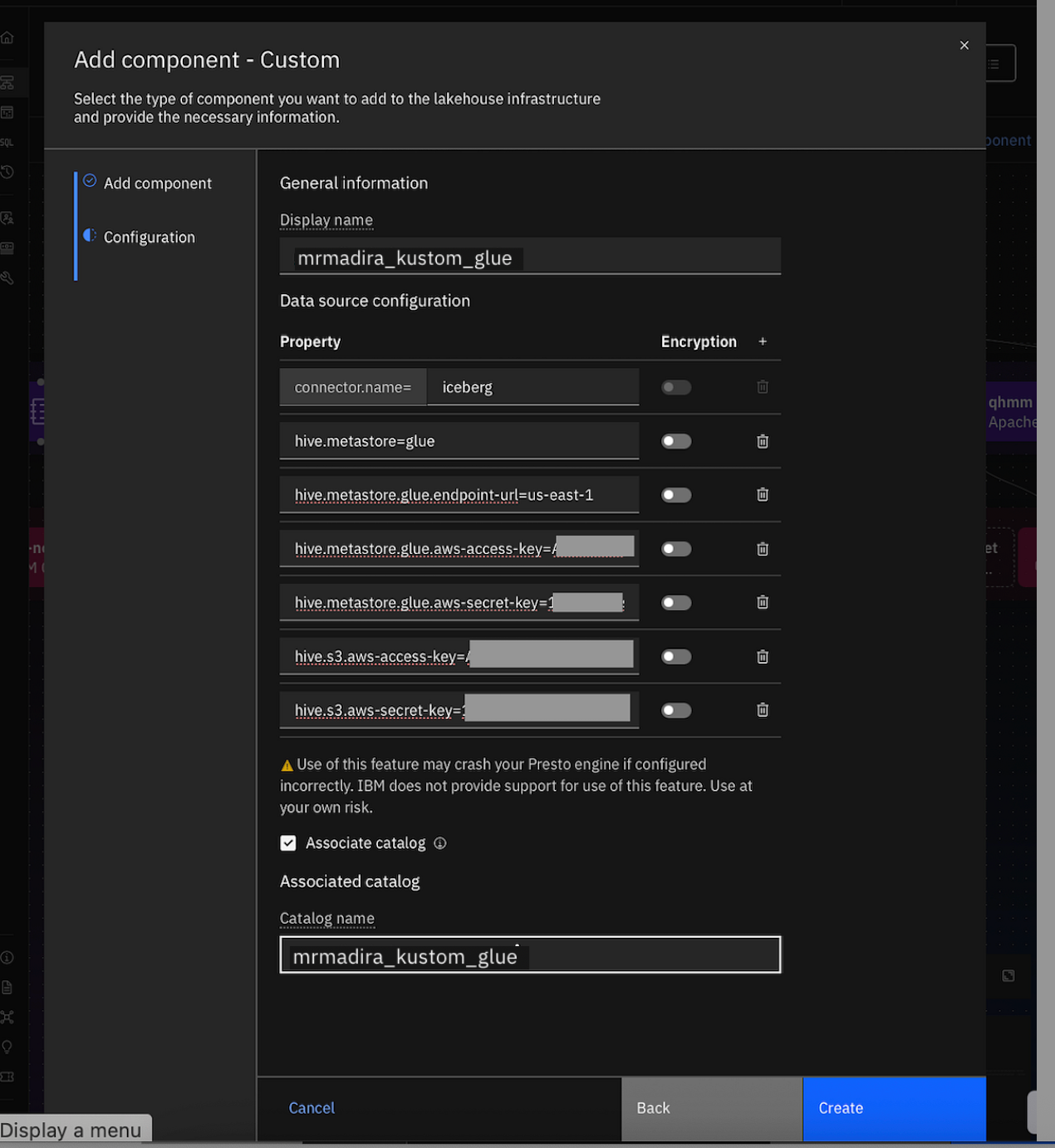The image size is (1055, 1148).
Task: Click the Display name input field
Action: [x=530, y=257]
